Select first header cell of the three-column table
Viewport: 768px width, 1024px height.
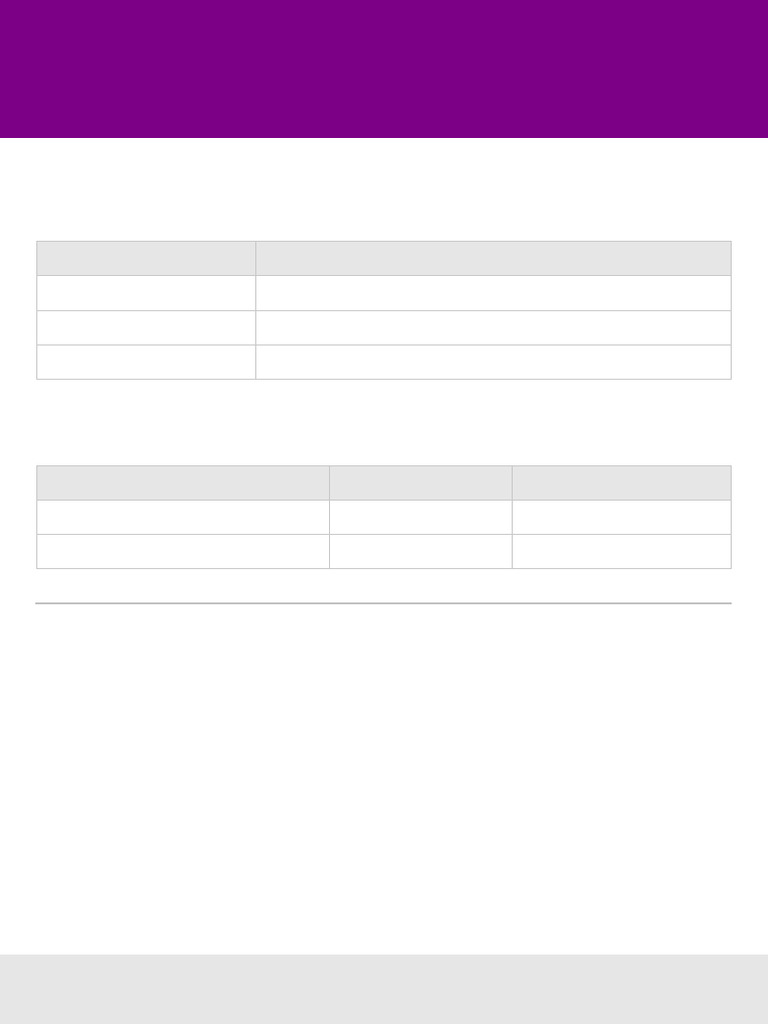(183, 483)
